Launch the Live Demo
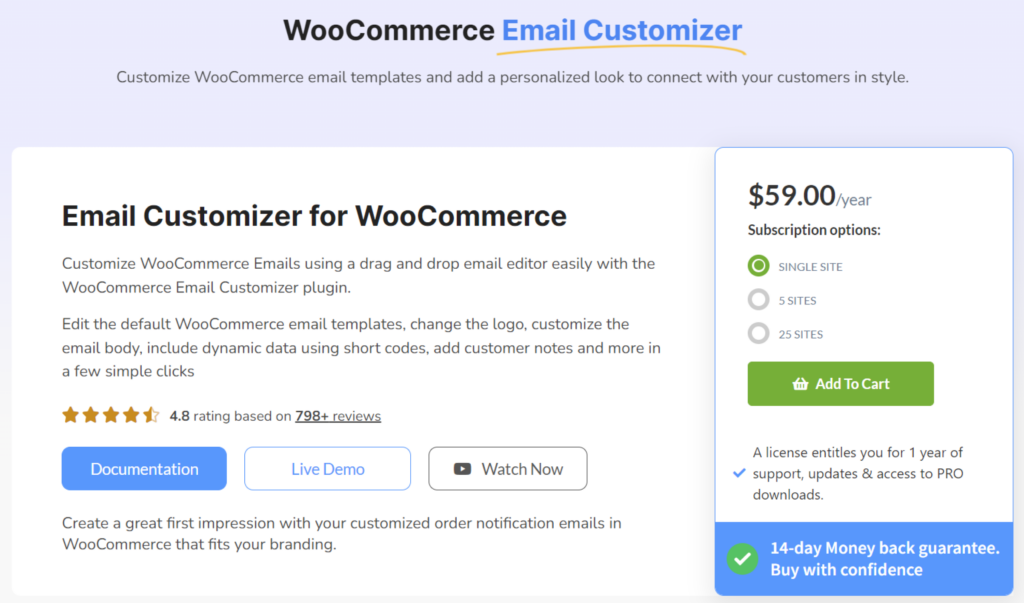Image resolution: width=1024 pixels, height=603 pixels. tap(327, 468)
